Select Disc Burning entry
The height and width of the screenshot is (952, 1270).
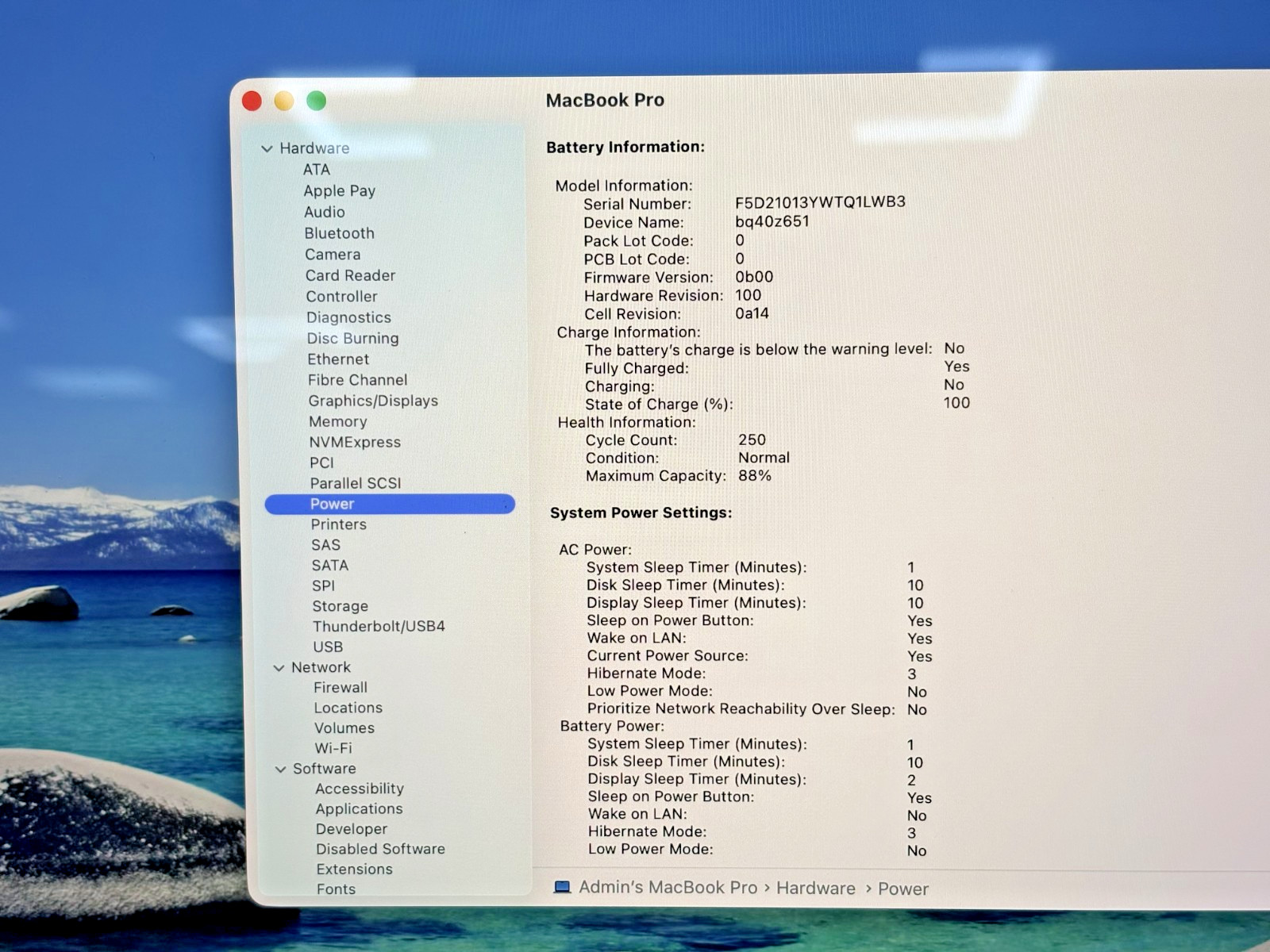(353, 338)
